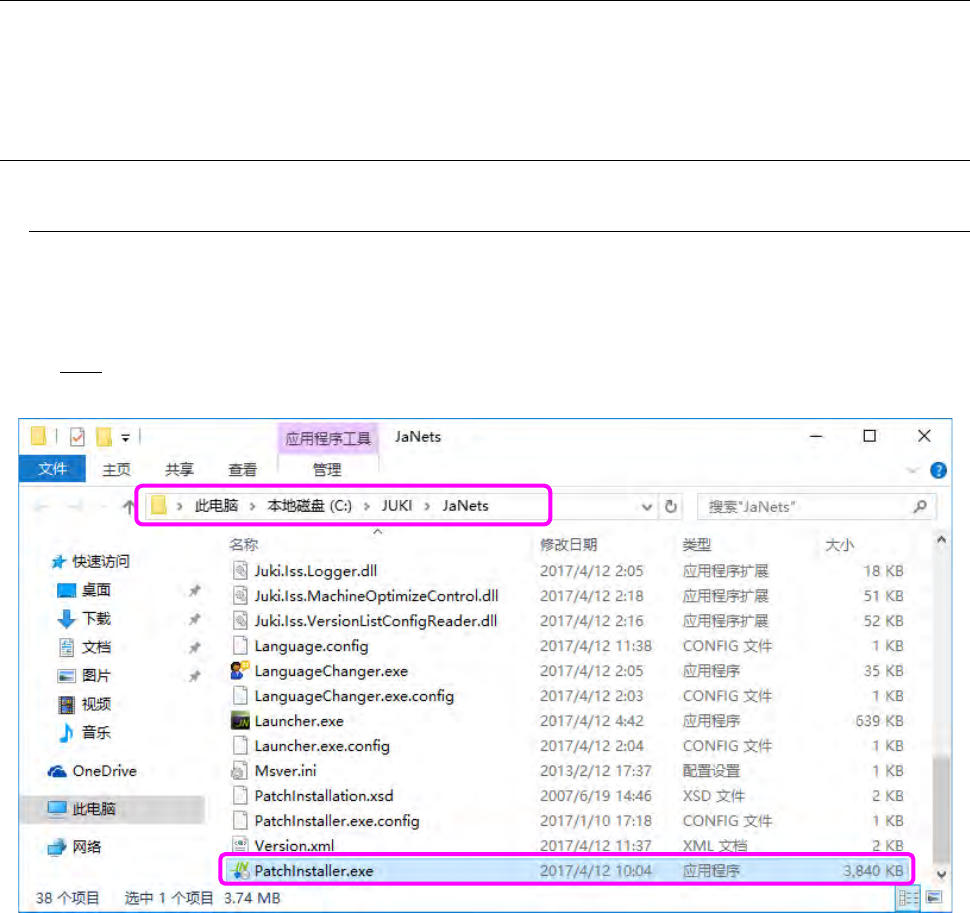Expand the chevron after 此电脑 in path

pos(252,507)
